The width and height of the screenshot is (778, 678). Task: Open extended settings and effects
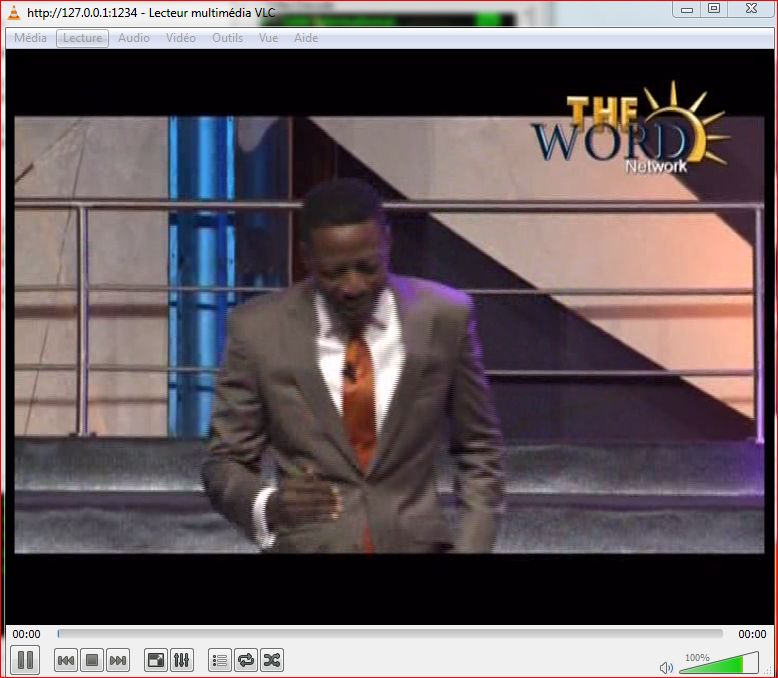182,660
